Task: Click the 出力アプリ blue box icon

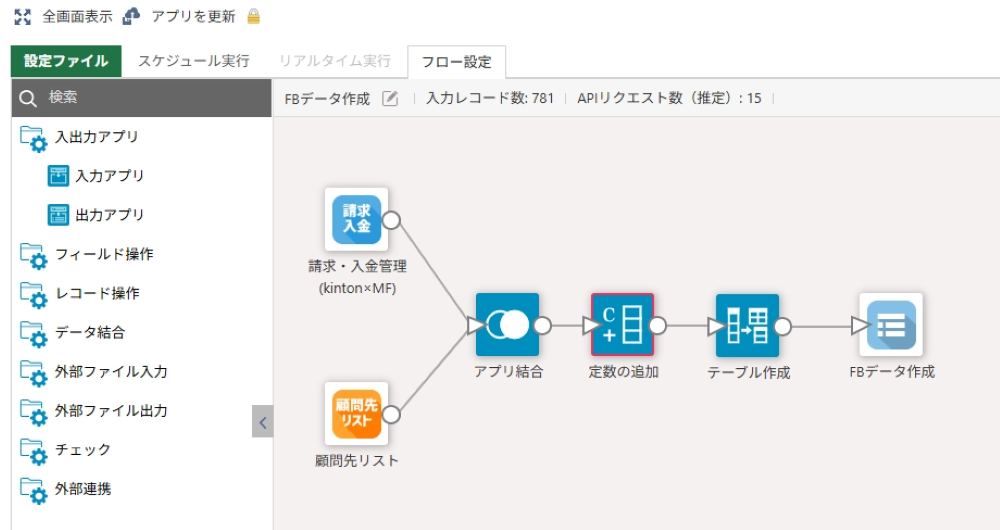Action: 58,215
